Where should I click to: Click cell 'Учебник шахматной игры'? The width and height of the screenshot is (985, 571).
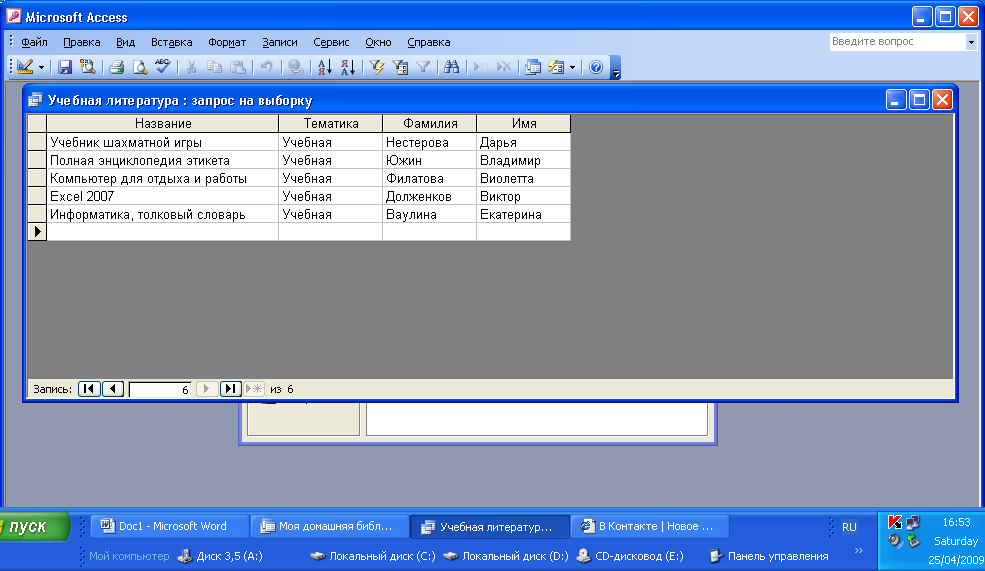pyautogui.click(x=163, y=142)
